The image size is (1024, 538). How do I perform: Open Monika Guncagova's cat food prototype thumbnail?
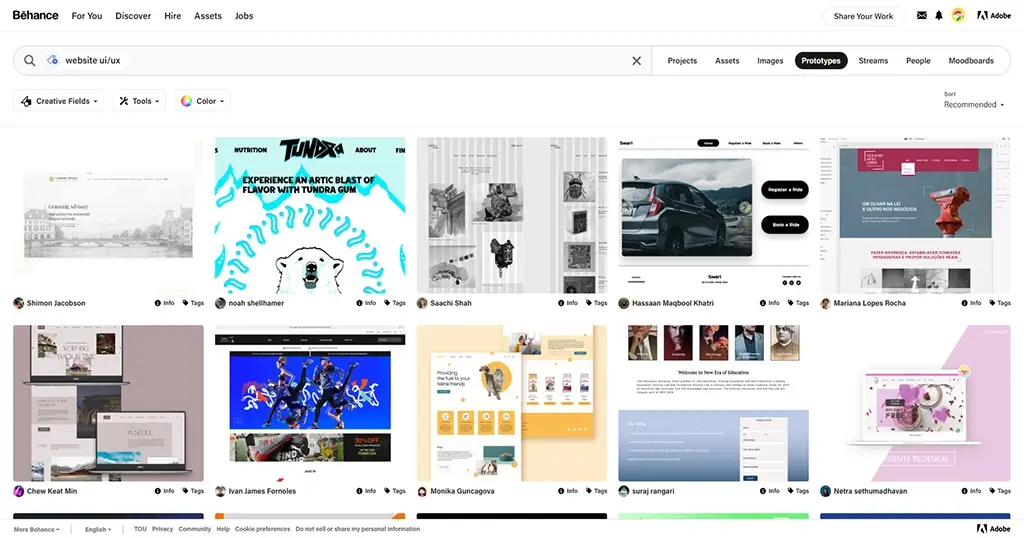click(512, 404)
